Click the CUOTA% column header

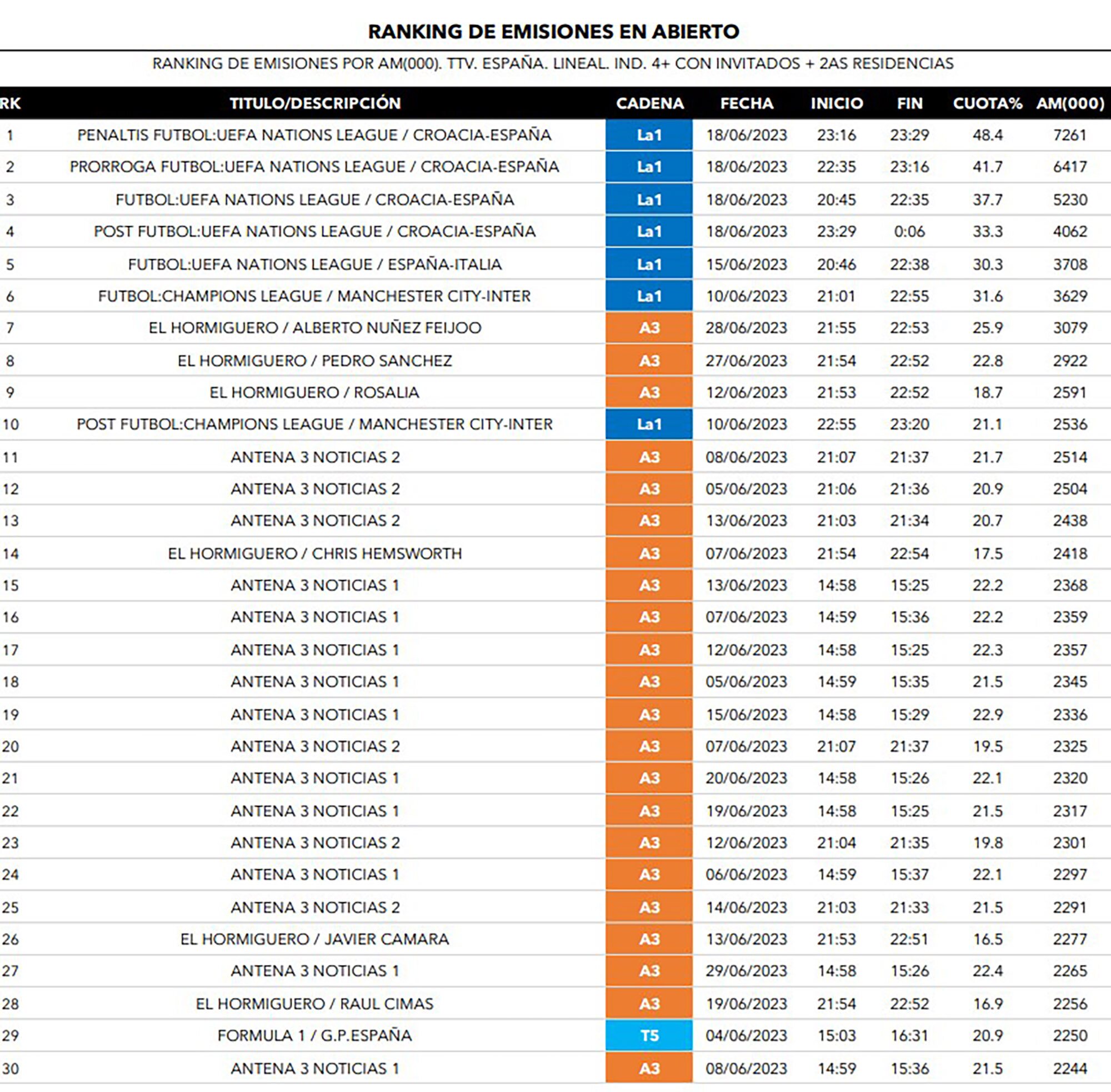(987, 103)
